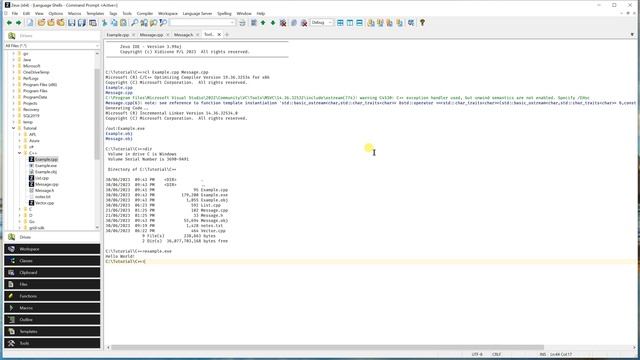Select the Java folder
The height and width of the screenshot is (360, 640).
pyautogui.click(x=27, y=60)
